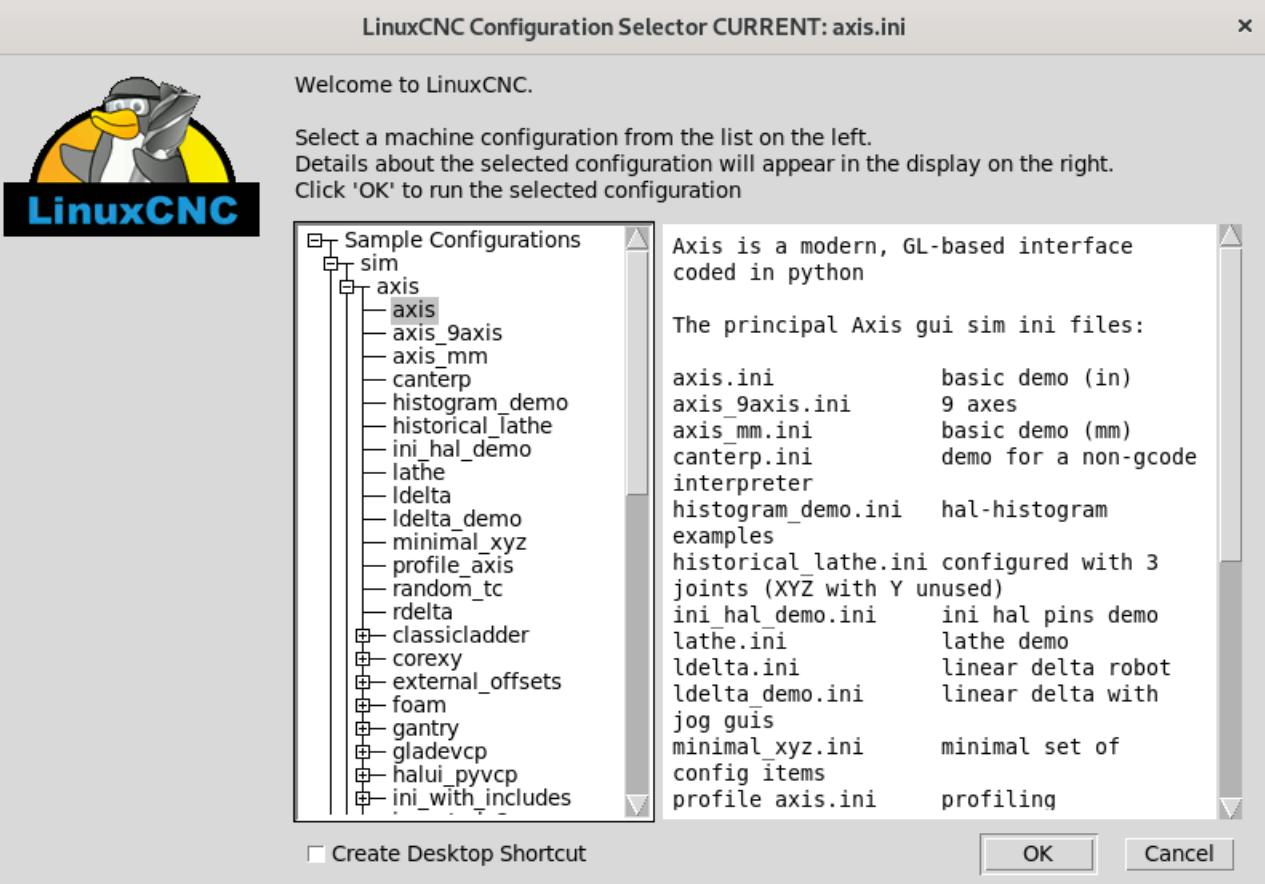Expand the gantry node
The width and height of the screenshot is (1265, 884).
(x=363, y=728)
